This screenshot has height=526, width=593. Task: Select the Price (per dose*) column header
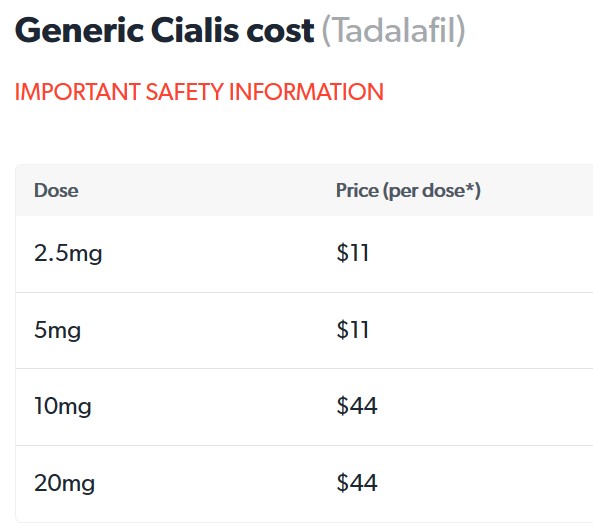(408, 191)
